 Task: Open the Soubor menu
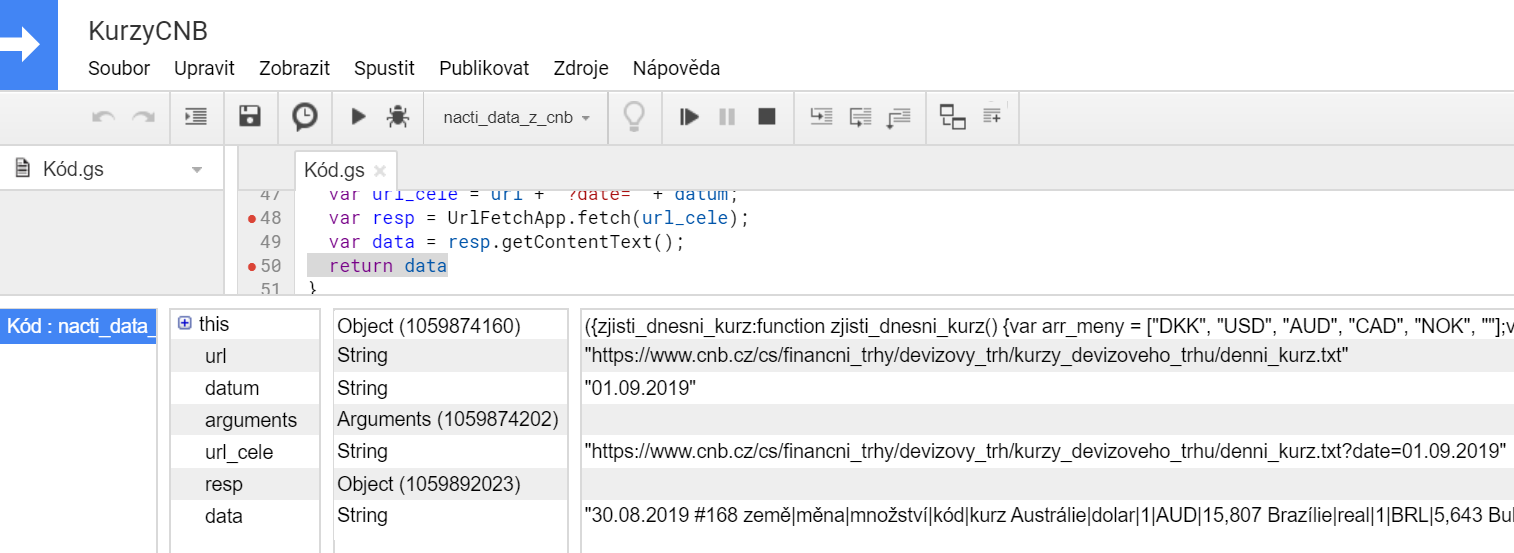coord(119,68)
